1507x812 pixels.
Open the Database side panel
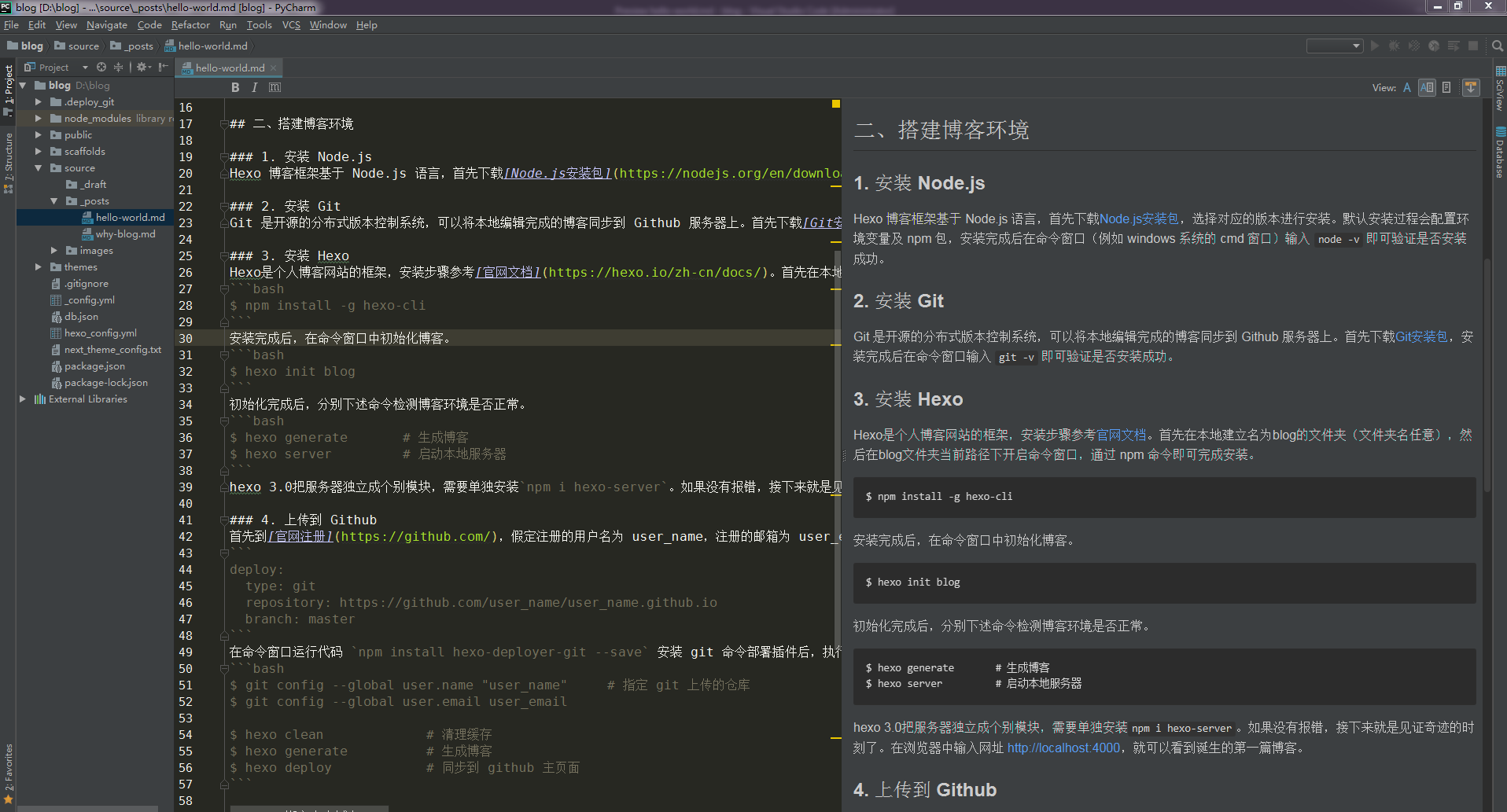click(x=1500, y=152)
